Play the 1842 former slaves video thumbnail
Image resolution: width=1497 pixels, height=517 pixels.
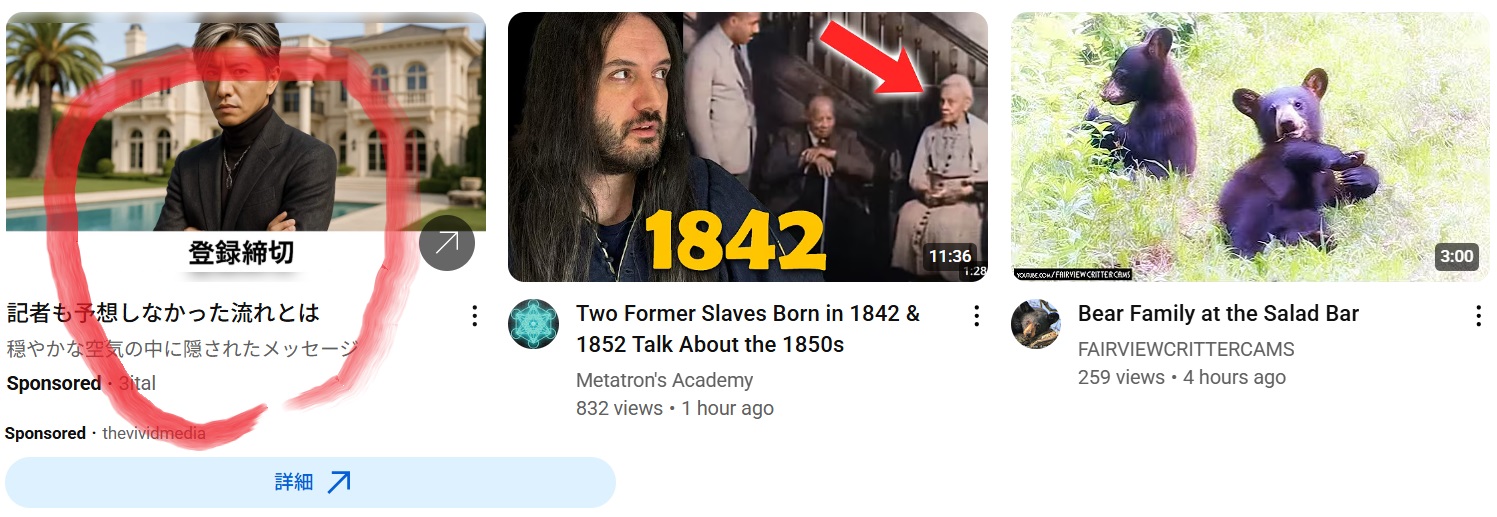(x=748, y=147)
